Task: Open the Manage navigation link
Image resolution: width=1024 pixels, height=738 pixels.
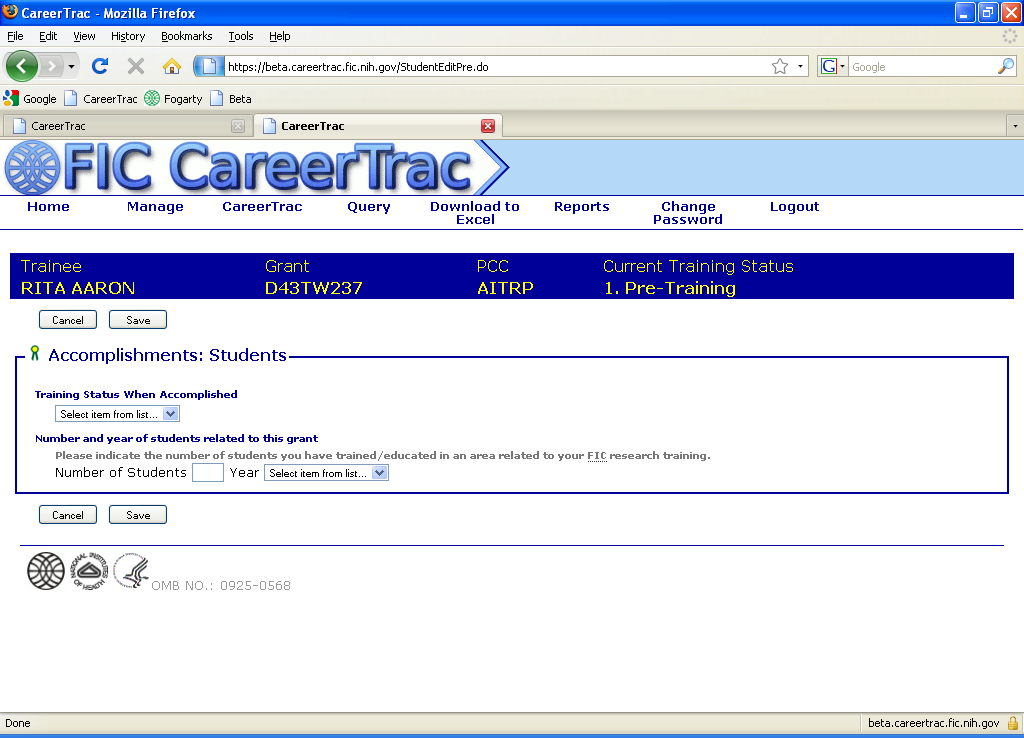Action: click(155, 206)
